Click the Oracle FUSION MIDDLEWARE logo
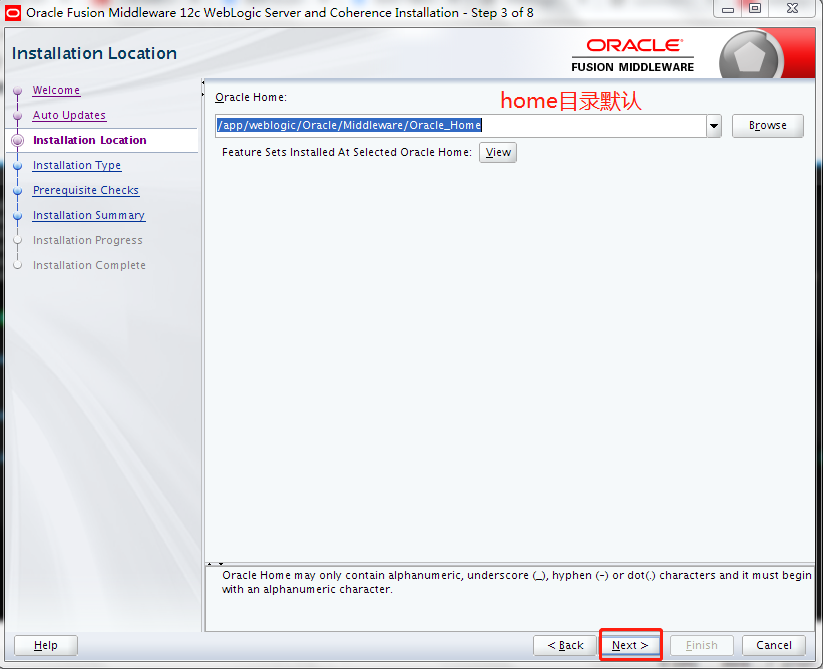Image resolution: width=823 pixels, height=669 pixels. [x=633, y=53]
